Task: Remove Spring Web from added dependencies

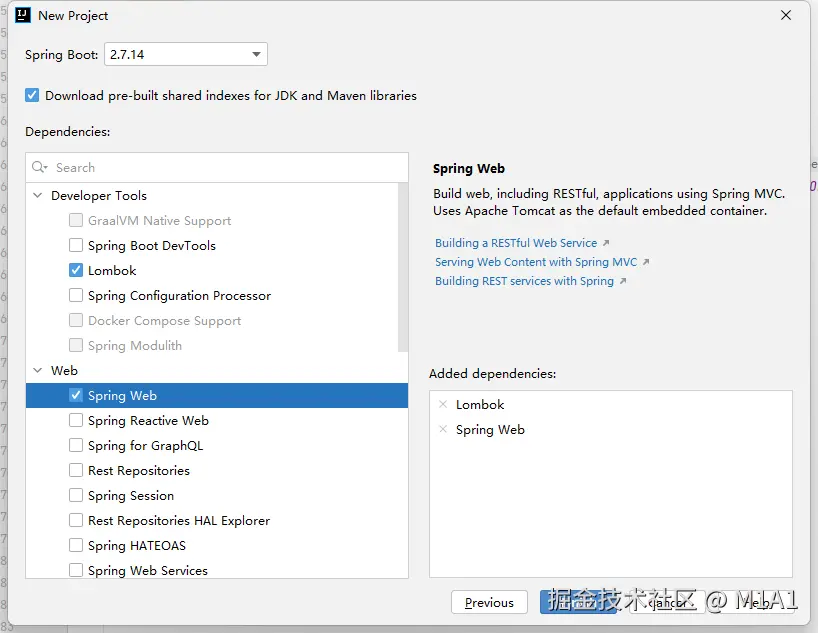Action: (443, 429)
